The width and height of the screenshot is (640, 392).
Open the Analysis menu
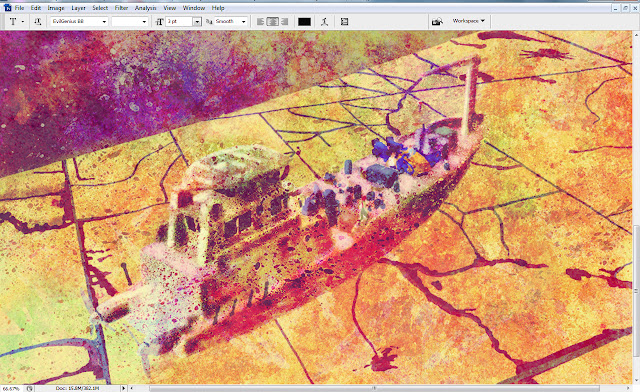click(x=145, y=8)
